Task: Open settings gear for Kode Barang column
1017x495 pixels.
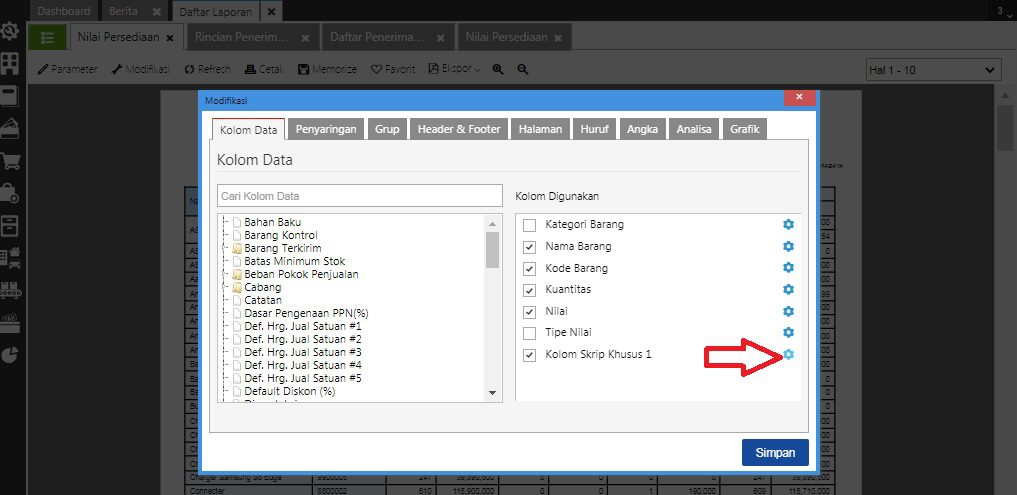Action: 788,267
